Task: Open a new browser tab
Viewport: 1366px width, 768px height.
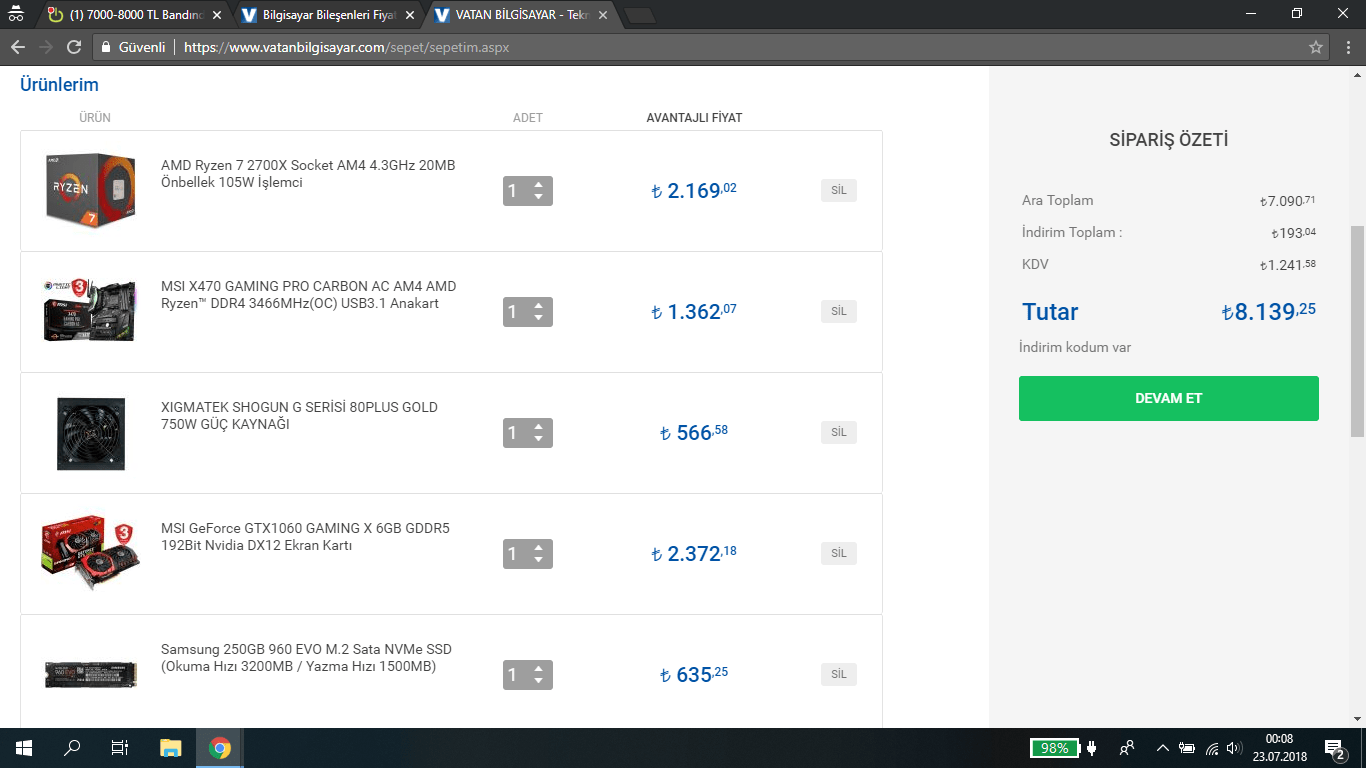Action: click(x=640, y=15)
